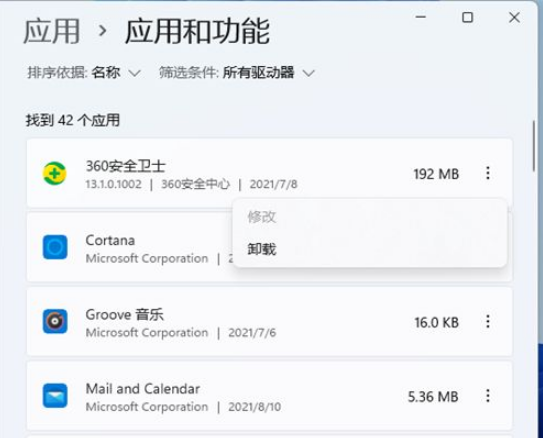
Task: Click the 360安全卫士 app name
Action: [126, 166]
